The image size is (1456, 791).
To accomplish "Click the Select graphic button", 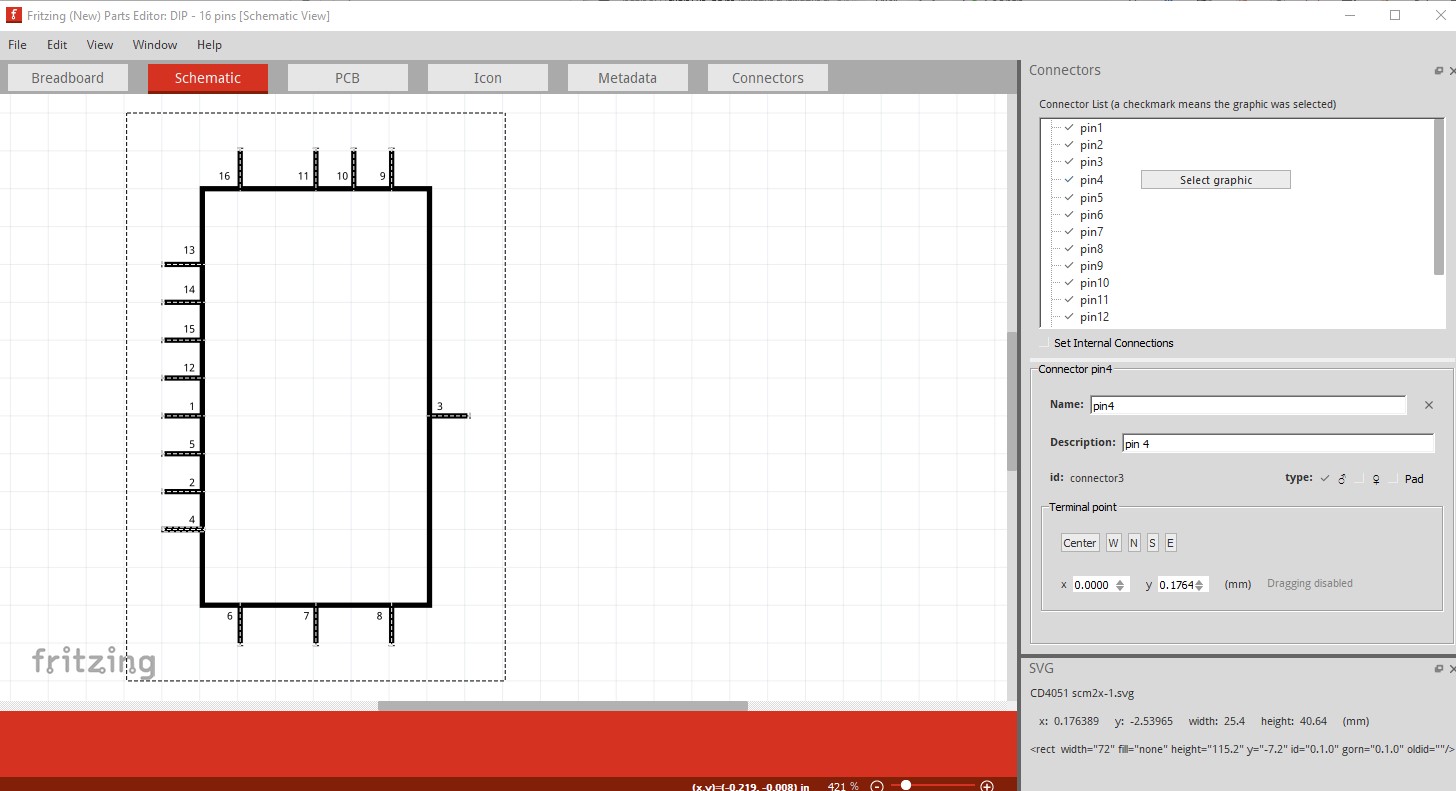I will tap(1215, 179).
